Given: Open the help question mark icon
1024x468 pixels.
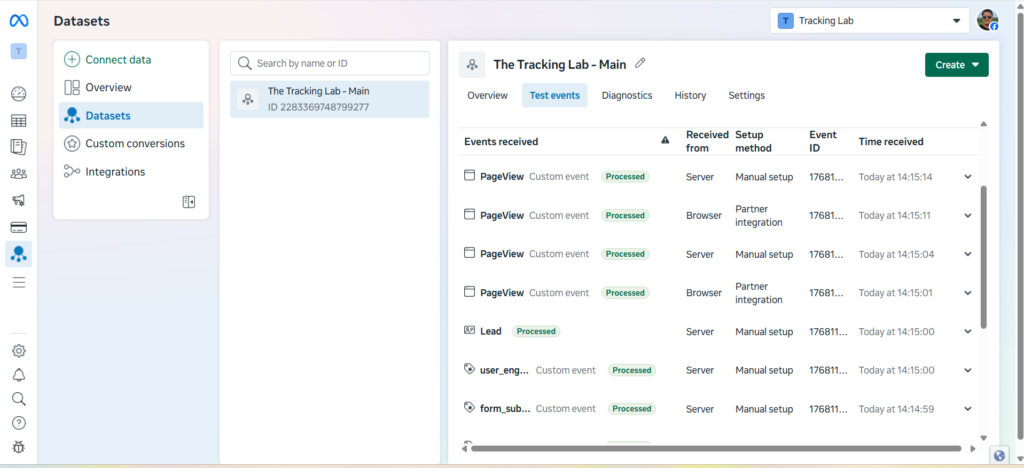Looking at the screenshot, I should [19, 423].
